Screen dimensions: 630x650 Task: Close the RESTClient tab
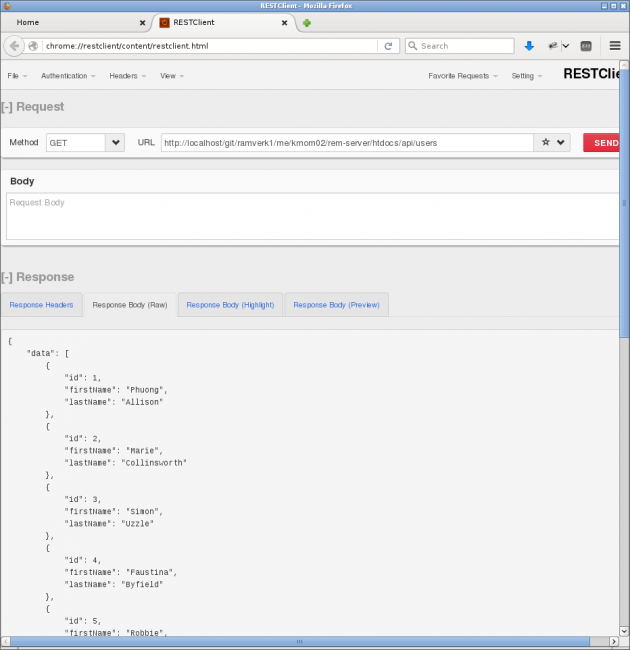[x=284, y=23]
